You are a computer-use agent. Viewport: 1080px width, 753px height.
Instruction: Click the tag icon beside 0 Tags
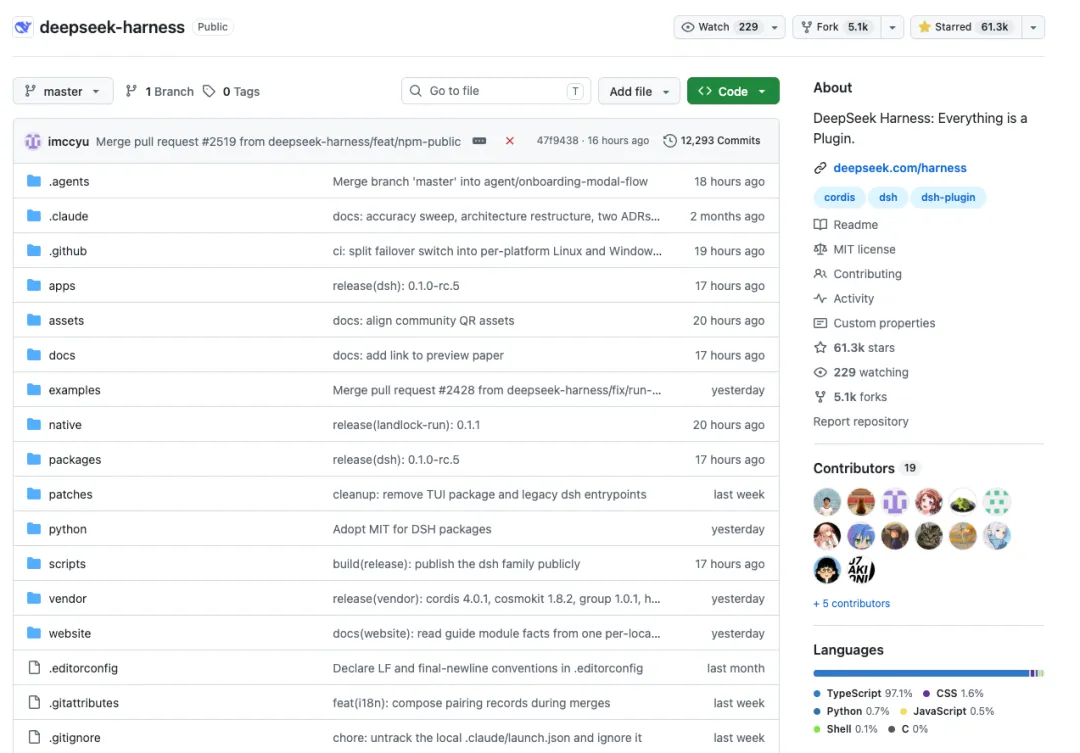pyautogui.click(x=209, y=91)
